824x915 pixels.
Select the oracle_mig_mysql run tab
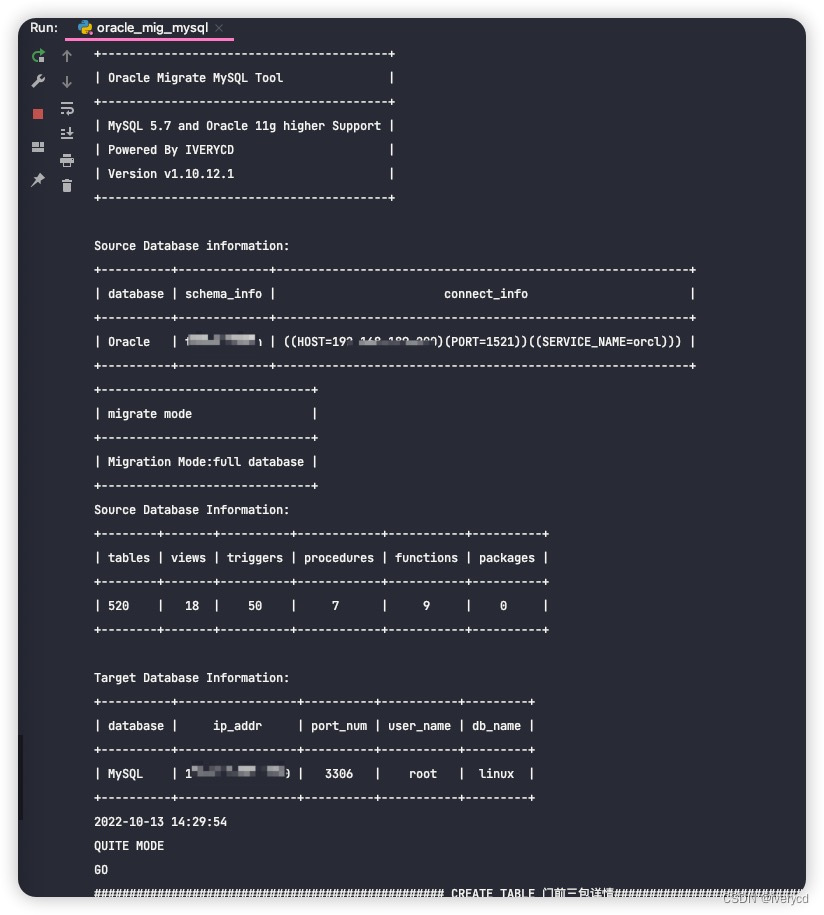pyautogui.click(x=149, y=27)
